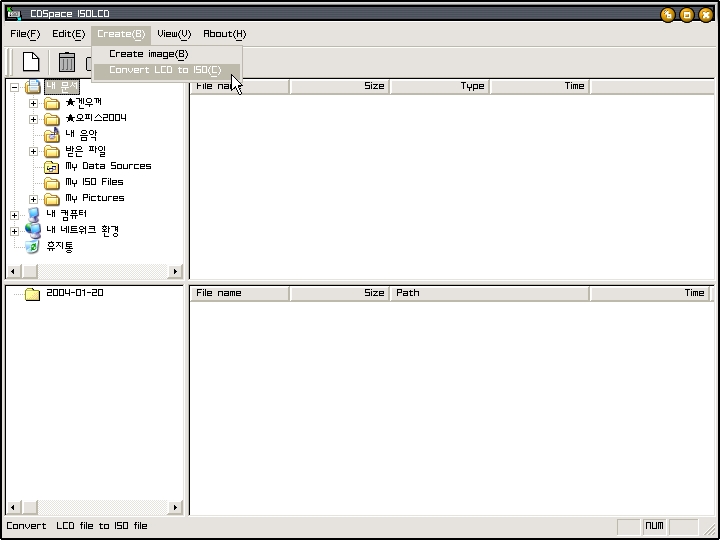Select the 휴지통 recycle bin icon
The width and height of the screenshot is (720, 540).
coord(33,247)
